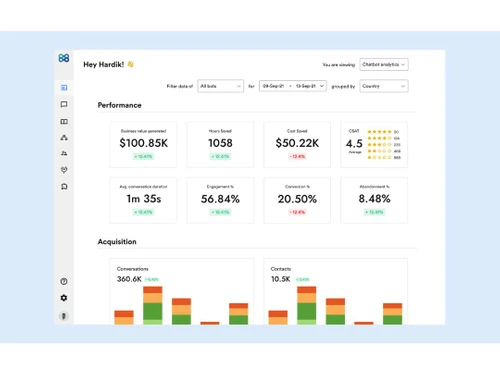Click the tallest bar in Conversations chart
This screenshot has height=375, width=500.
pyautogui.click(x=153, y=305)
